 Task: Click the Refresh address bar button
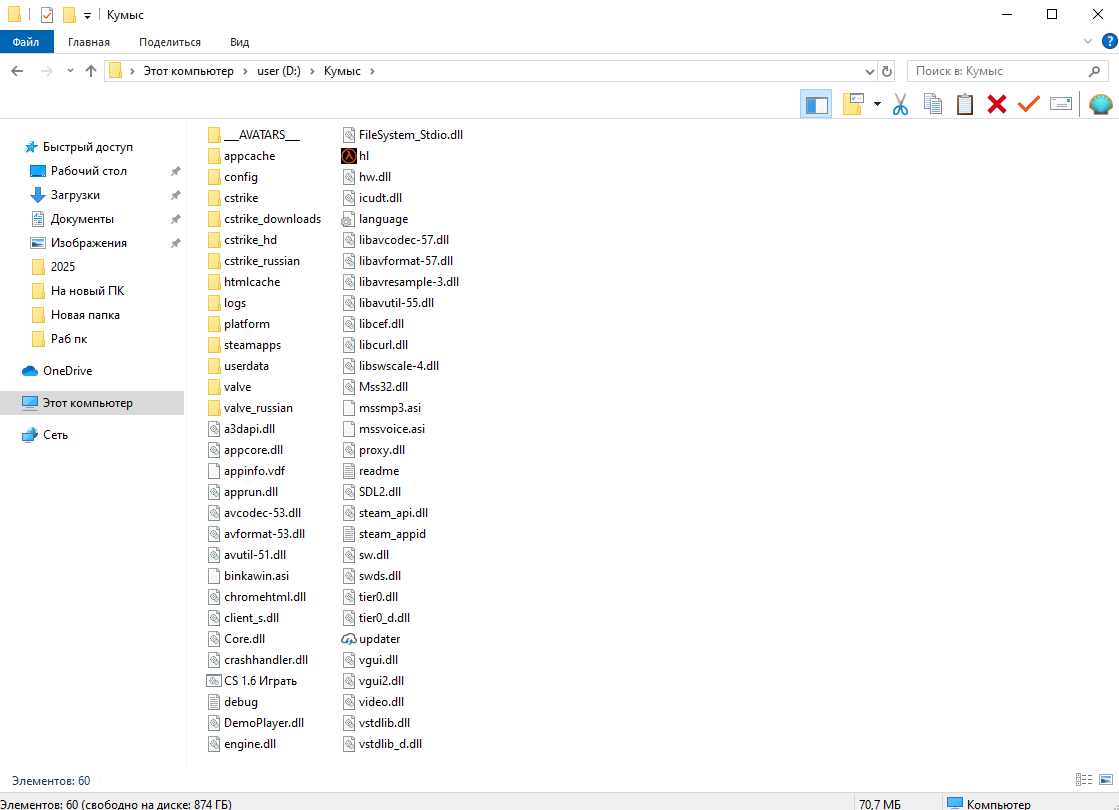[x=886, y=71]
